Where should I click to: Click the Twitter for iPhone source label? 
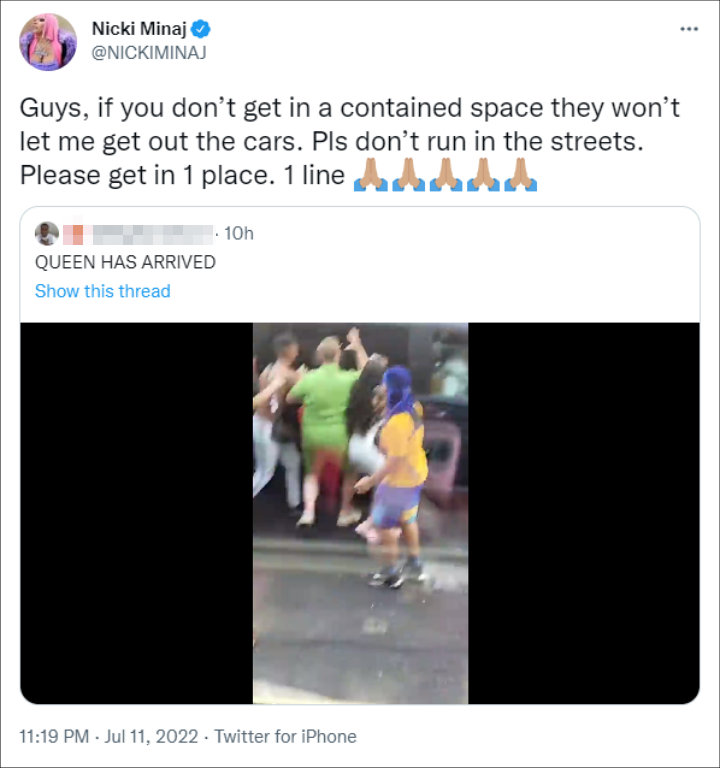coord(285,736)
